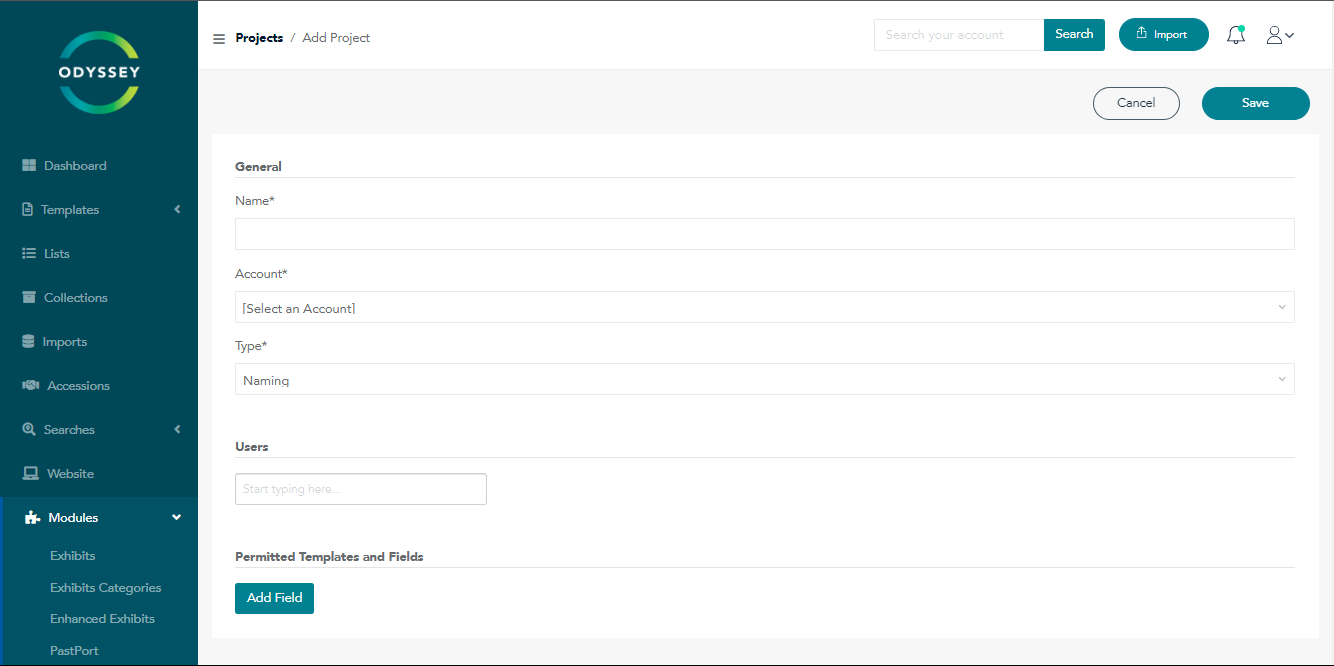Toggle the hamburger menu icon
1334x666 pixels.
[219, 39]
